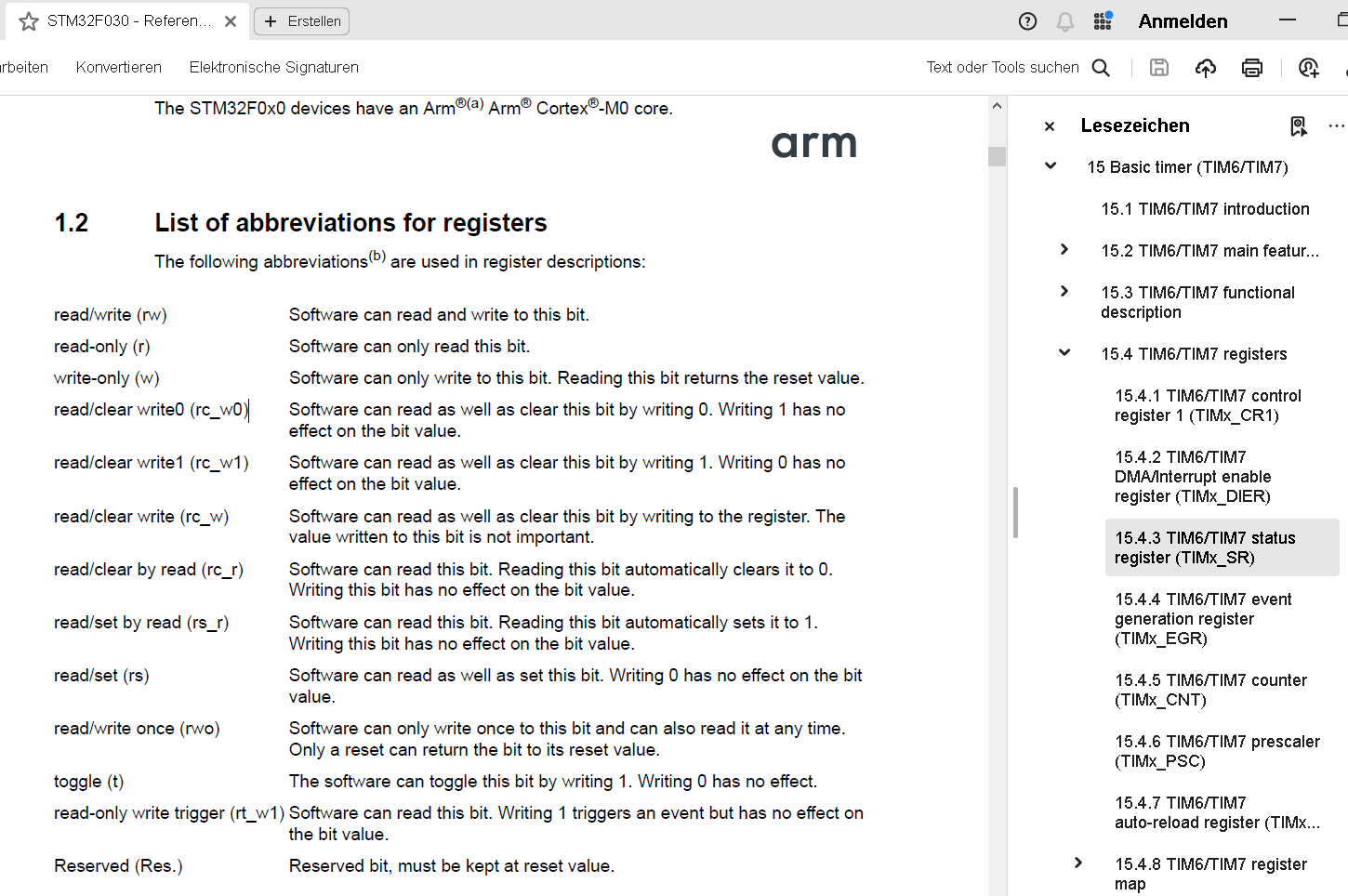
Task: Click the search magnifier icon
Action: tap(1101, 67)
